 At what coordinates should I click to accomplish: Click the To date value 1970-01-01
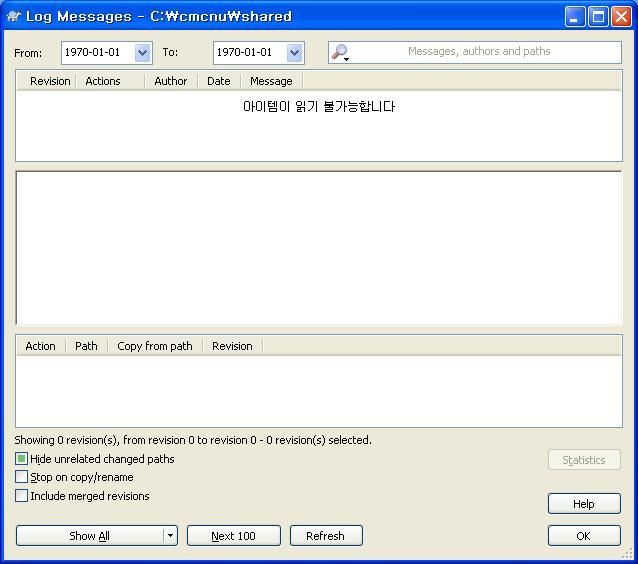point(244,52)
